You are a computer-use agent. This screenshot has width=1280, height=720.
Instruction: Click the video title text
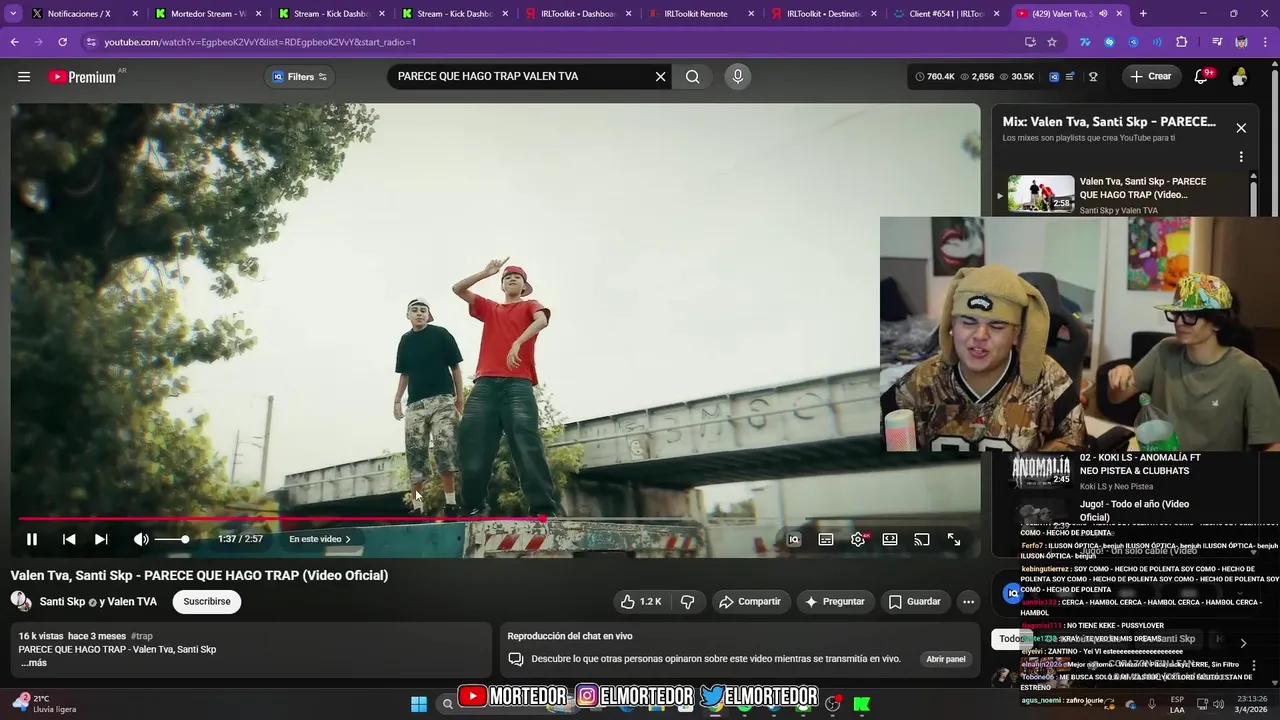click(x=199, y=575)
